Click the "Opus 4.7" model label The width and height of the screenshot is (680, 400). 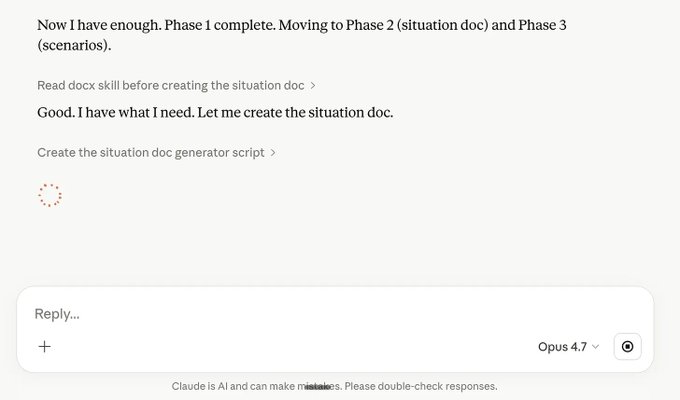tap(562, 347)
